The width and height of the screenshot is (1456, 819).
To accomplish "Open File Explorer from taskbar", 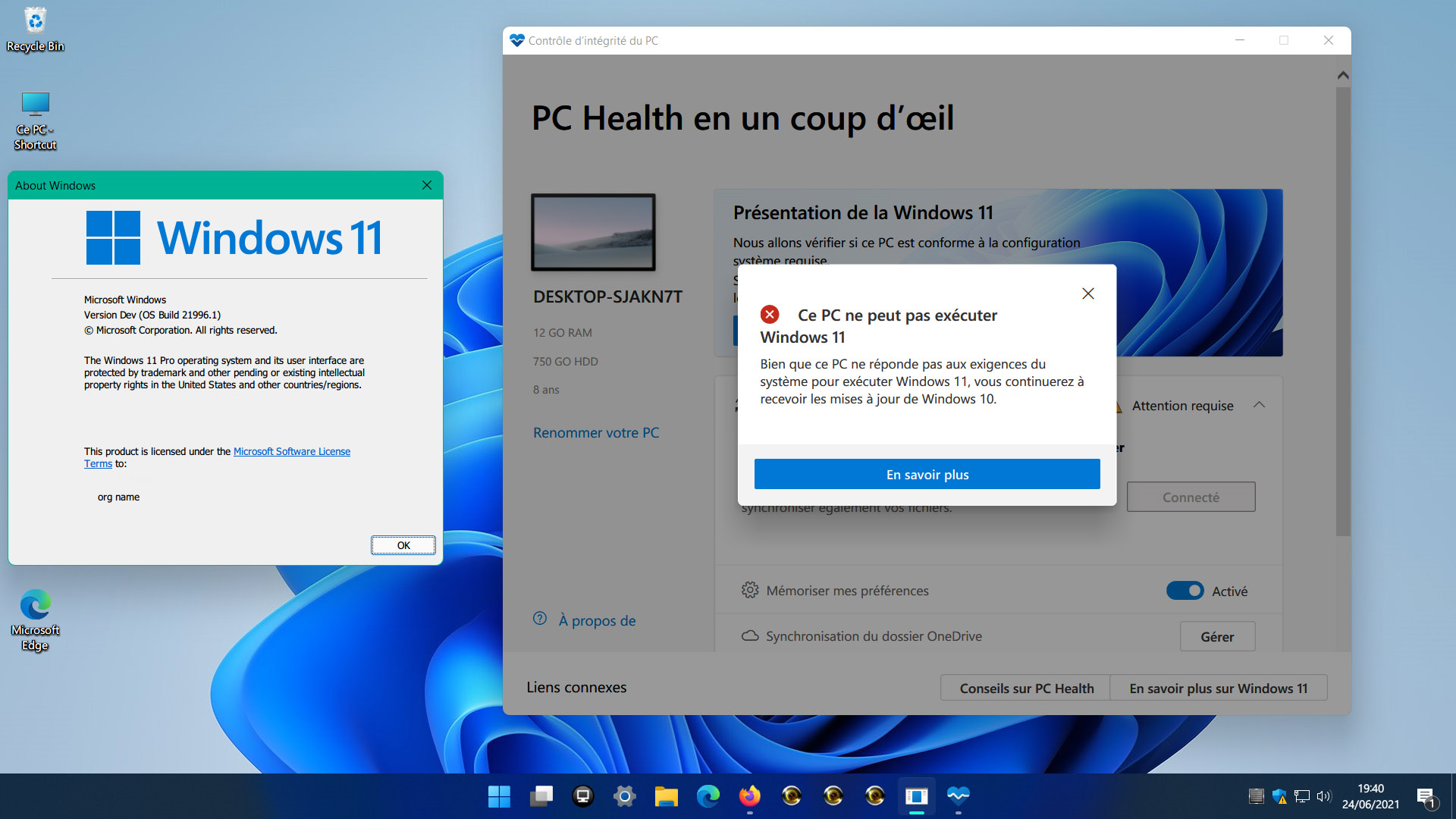I will point(666,796).
